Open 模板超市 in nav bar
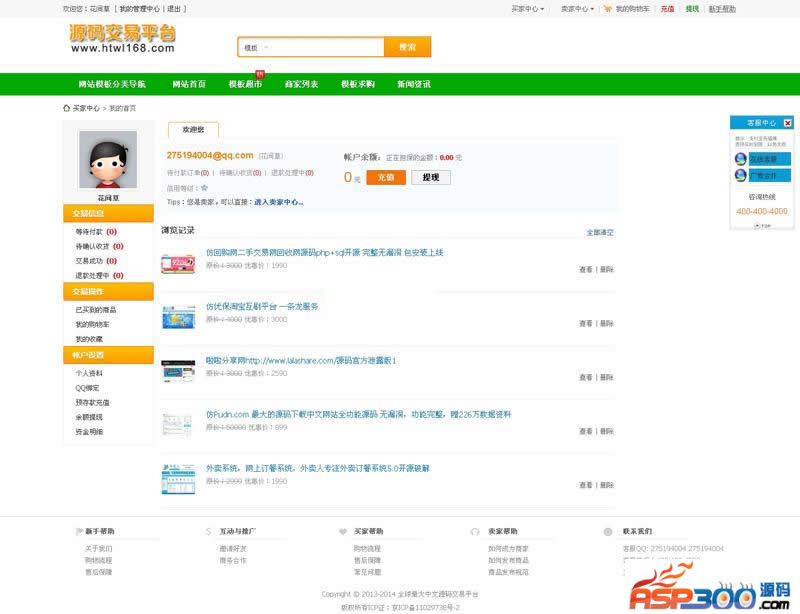Viewport: 800px width, 614px height. pyautogui.click(x=245, y=84)
